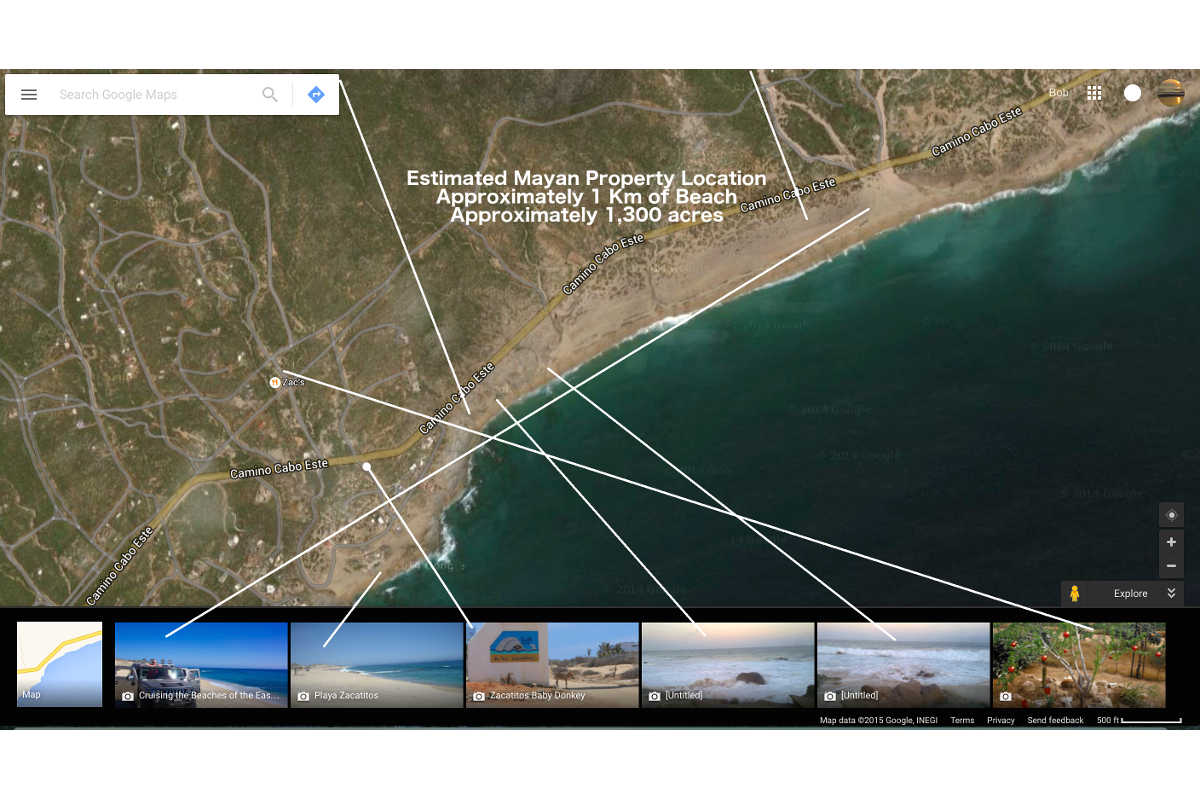Viewport: 1200px width, 800px height.
Task: Click the show my location button
Action: (1171, 515)
